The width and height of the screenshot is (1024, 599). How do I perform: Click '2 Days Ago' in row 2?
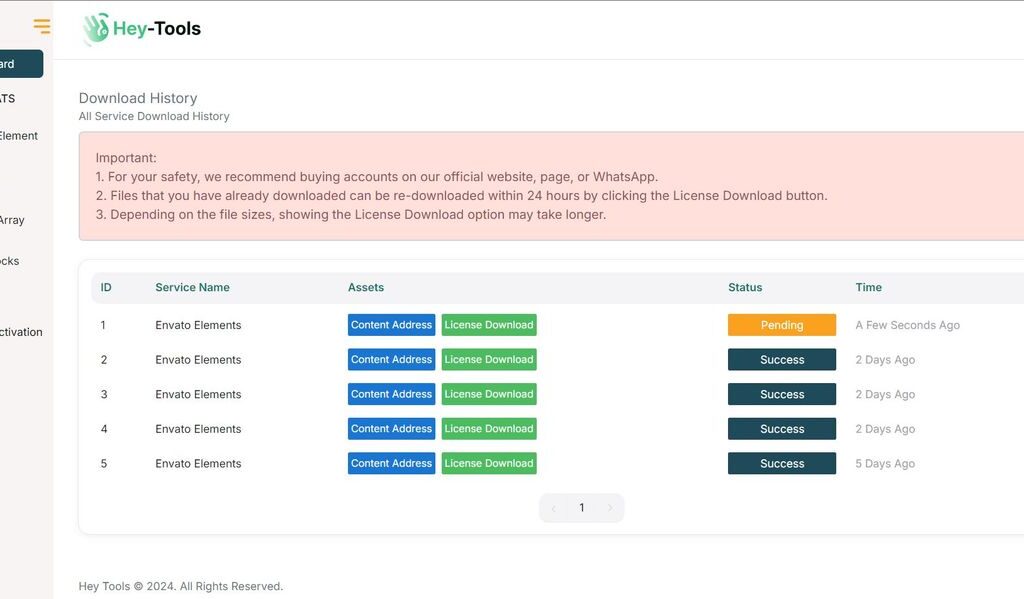point(885,360)
